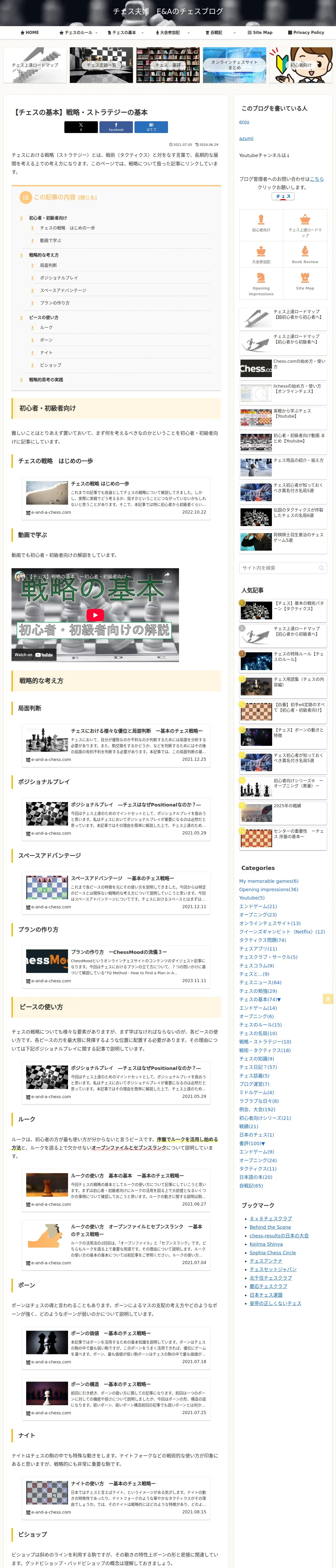
Task: Open azumi author link
Action: (x=246, y=138)
